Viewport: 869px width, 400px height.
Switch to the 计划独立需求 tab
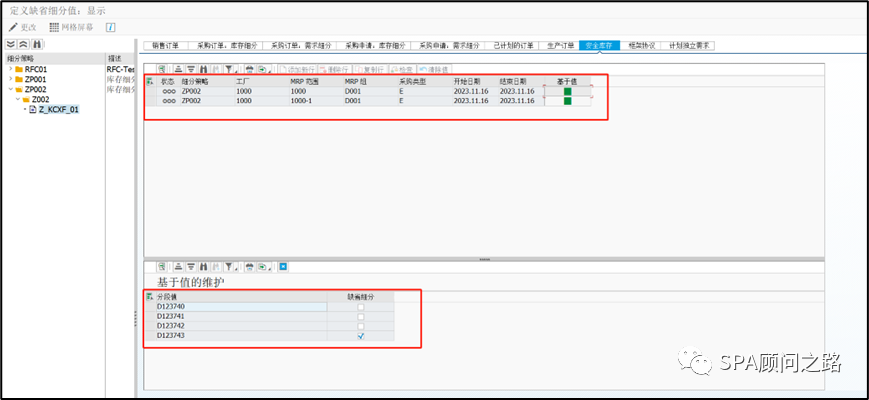click(688, 46)
